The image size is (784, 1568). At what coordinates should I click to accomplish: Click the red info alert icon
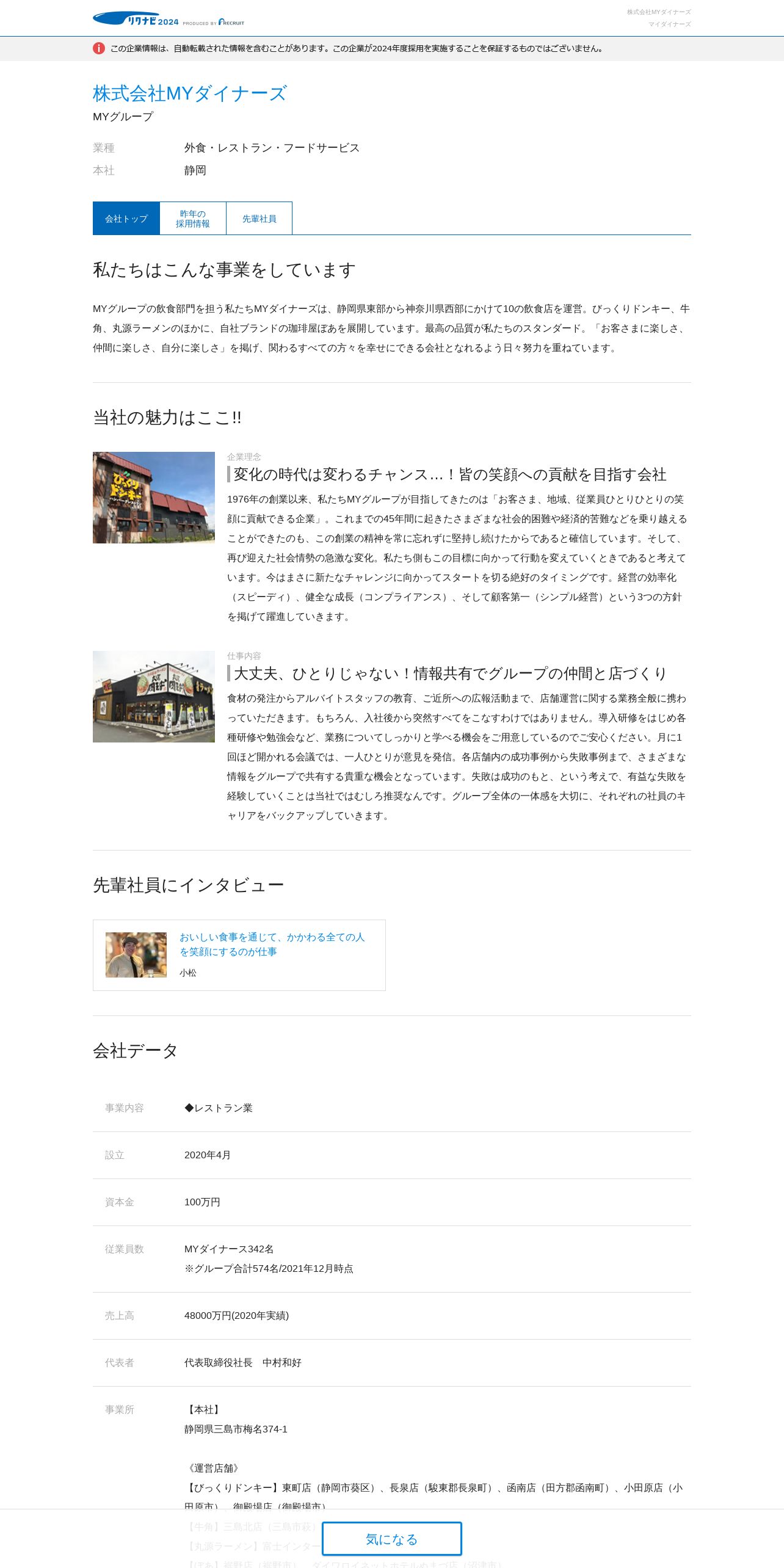[99, 48]
